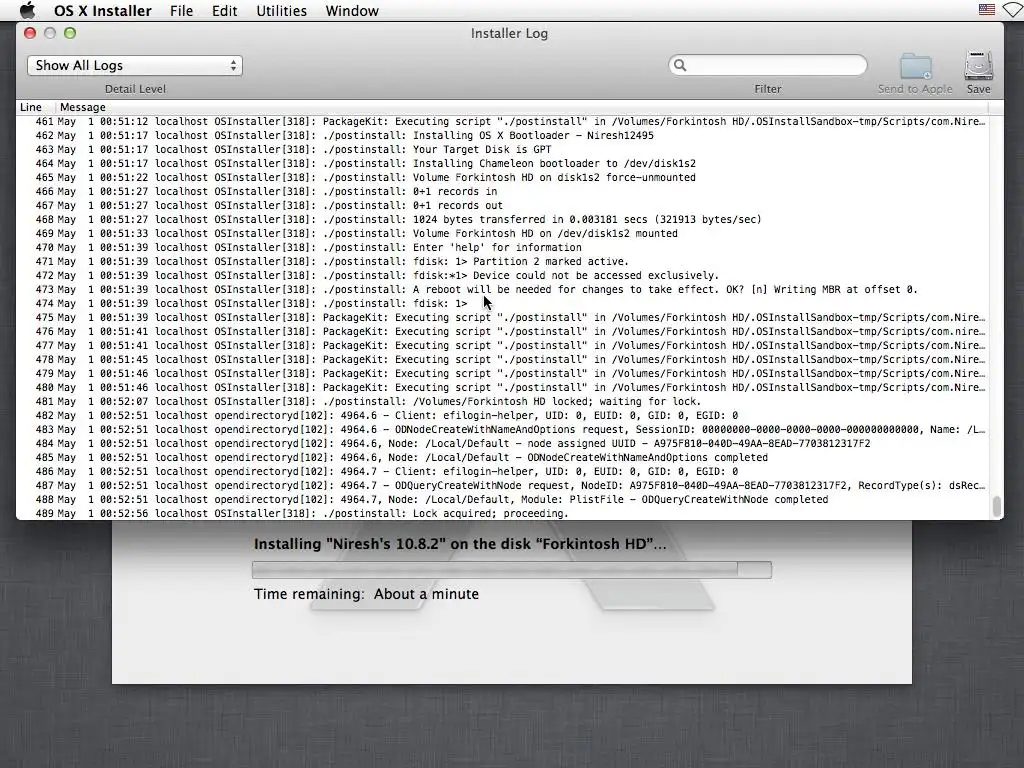Click inside the Filter search field
Viewport: 1024px width, 768px height.
(767, 65)
